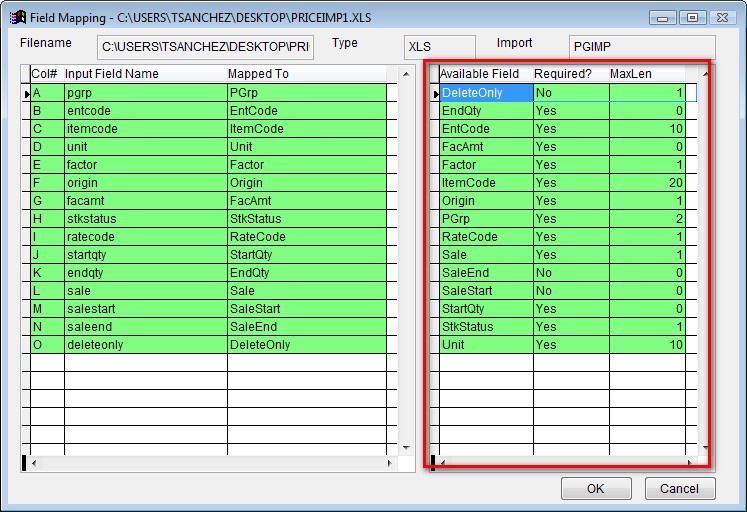Click MaxLen value 20 in ItemCode row

click(x=647, y=183)
